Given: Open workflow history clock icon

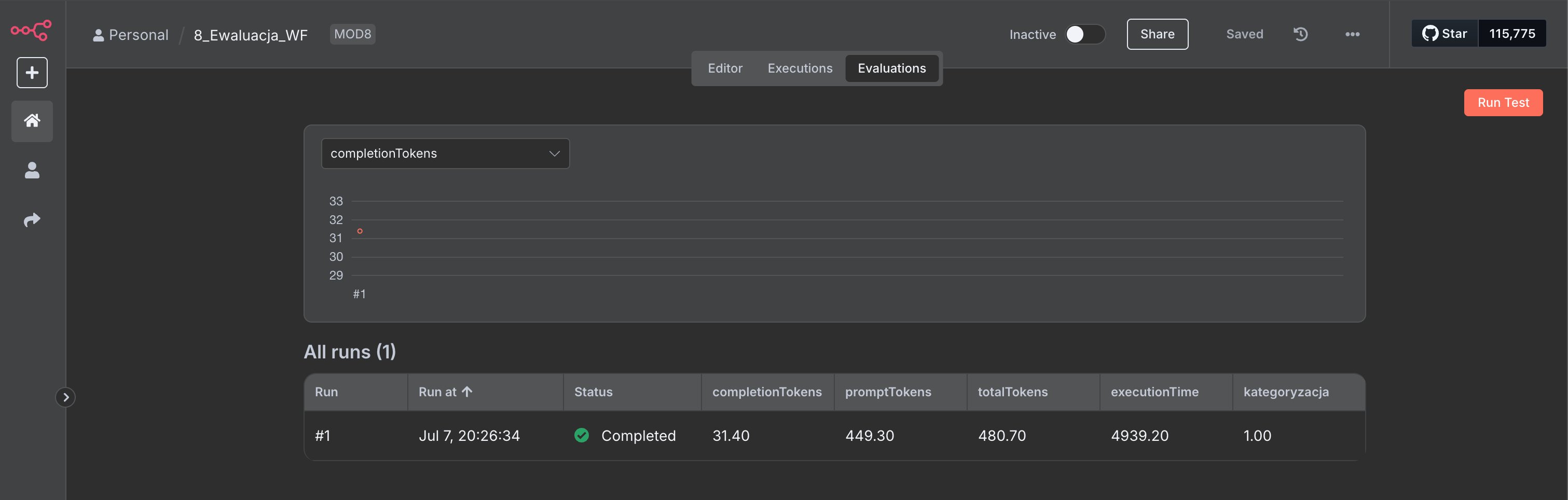Looking at the screenshot, I should [1301, 34].
